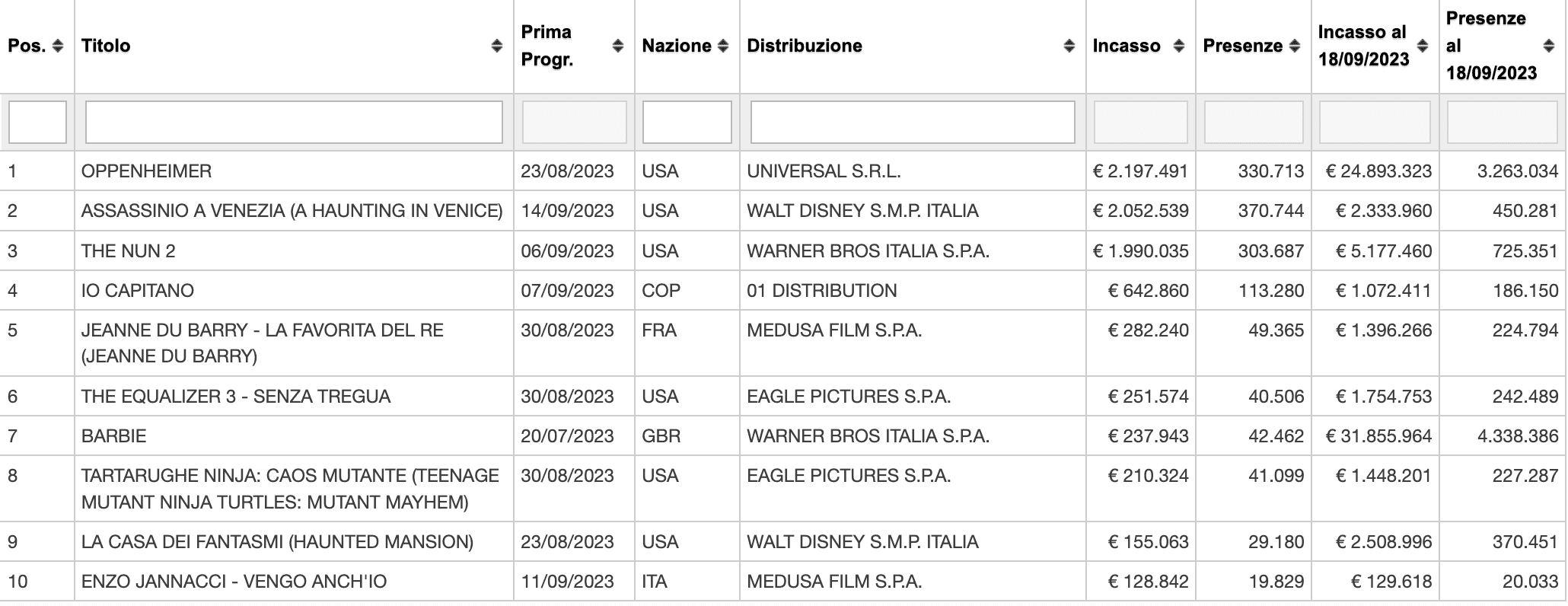The height and width of the screenshot is (606, 1568).
Task: Sort by Incasso amount arrows
Action: coord(1179,46)
